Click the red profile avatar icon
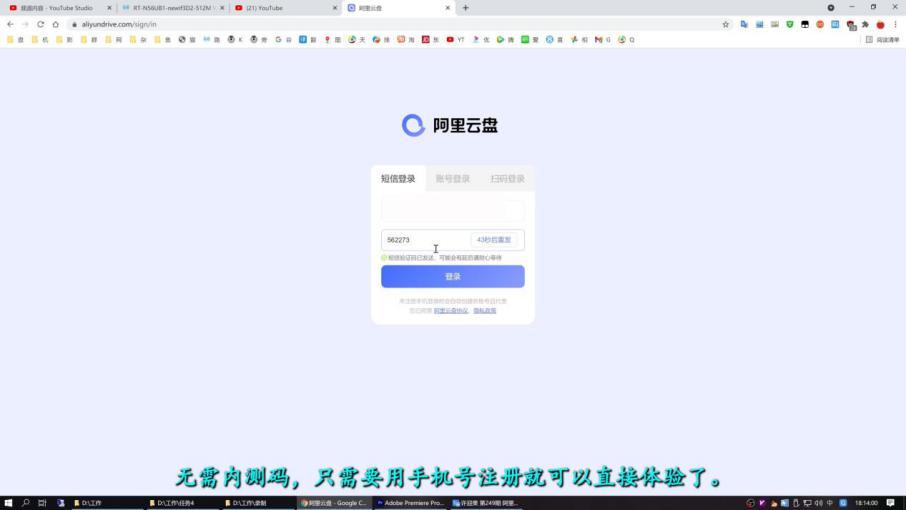The image size is (906, 510). [x=880, y=24]
